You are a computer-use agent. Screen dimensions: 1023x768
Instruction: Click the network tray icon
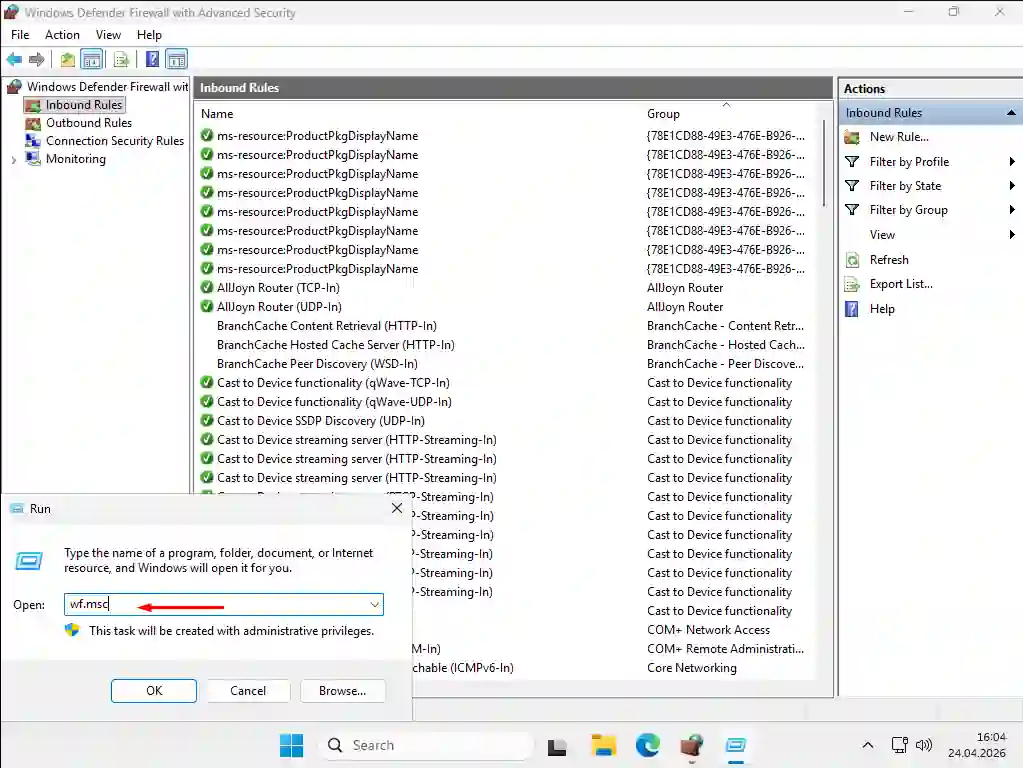900,745
